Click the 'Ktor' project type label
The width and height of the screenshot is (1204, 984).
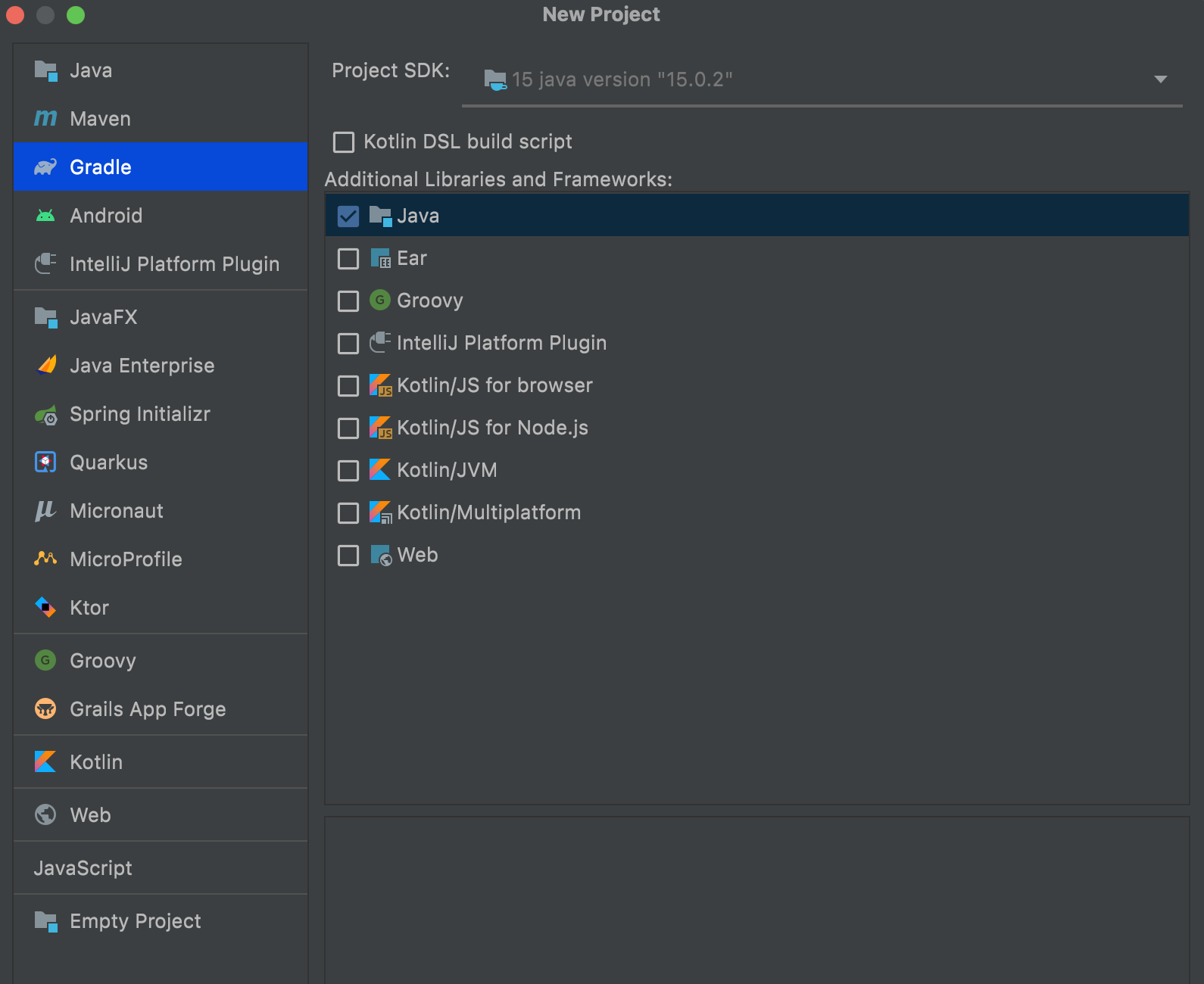(89, 608)
